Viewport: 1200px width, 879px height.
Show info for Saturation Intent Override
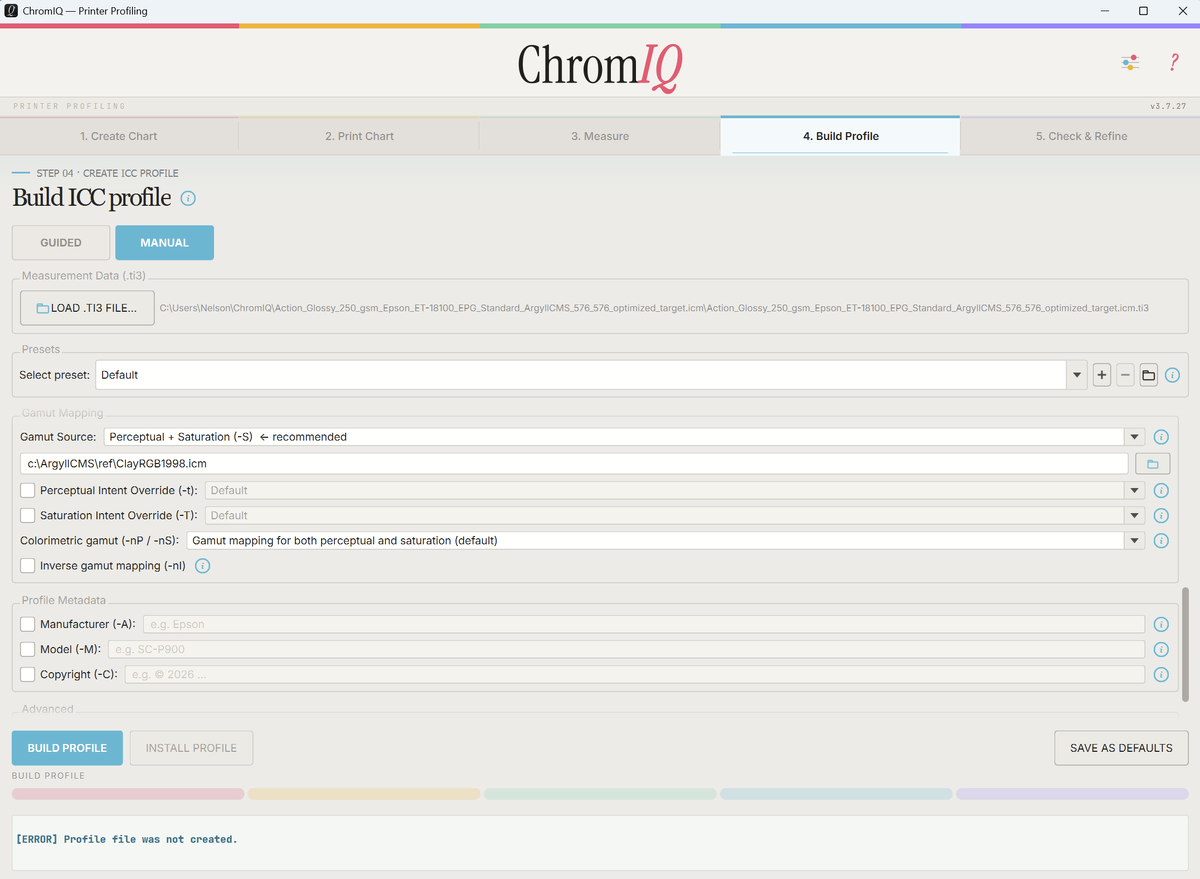[1161, 515]
